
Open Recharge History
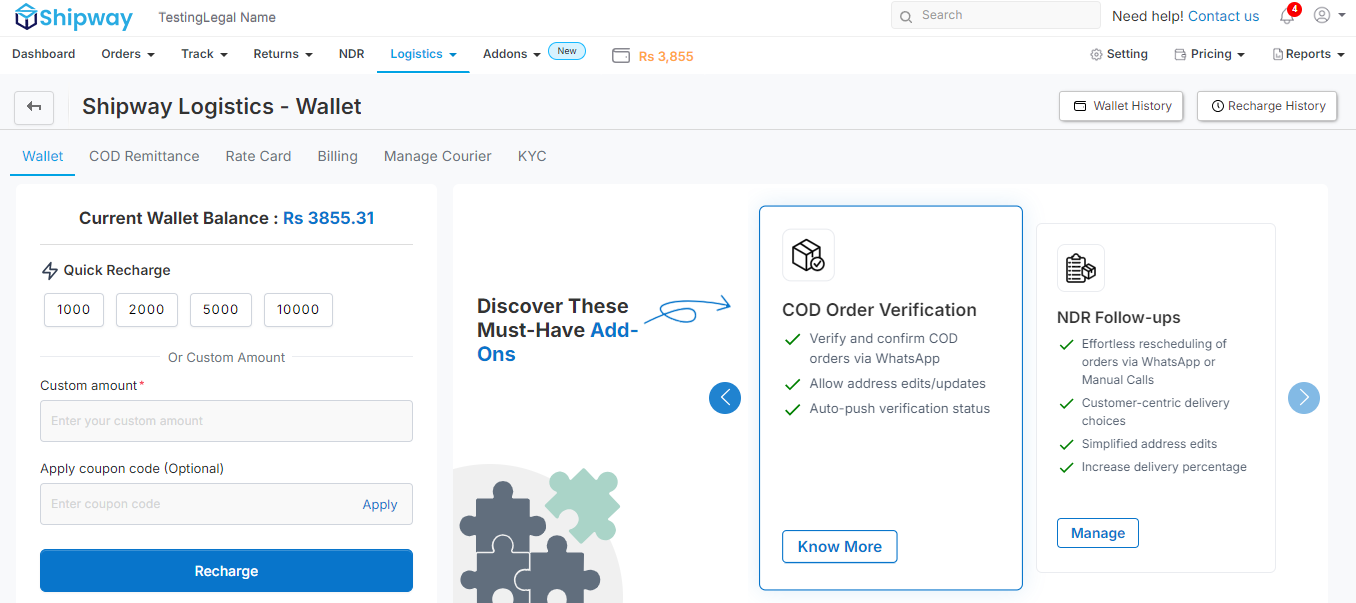[x=1267, y=106]
